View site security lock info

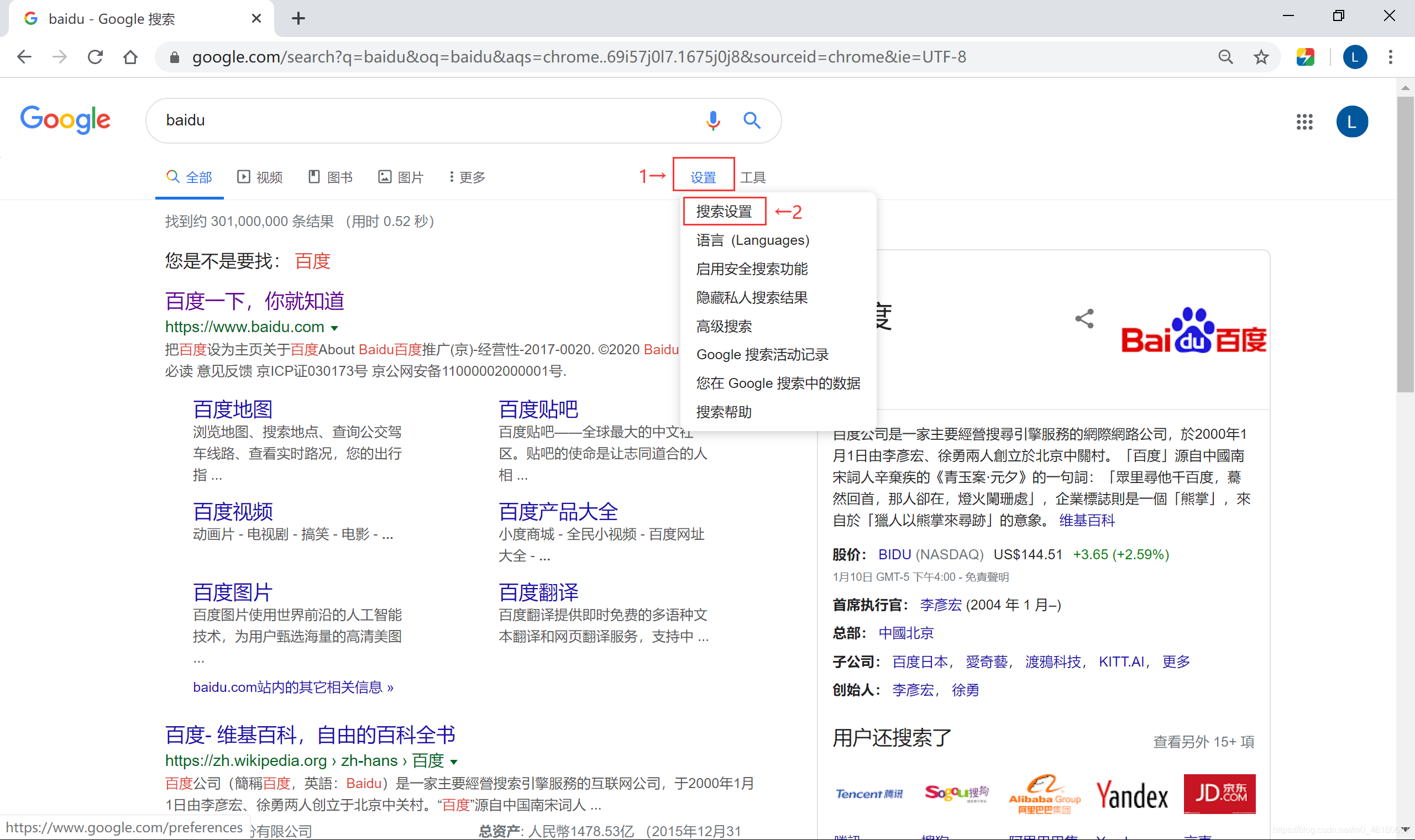point(174,57)
